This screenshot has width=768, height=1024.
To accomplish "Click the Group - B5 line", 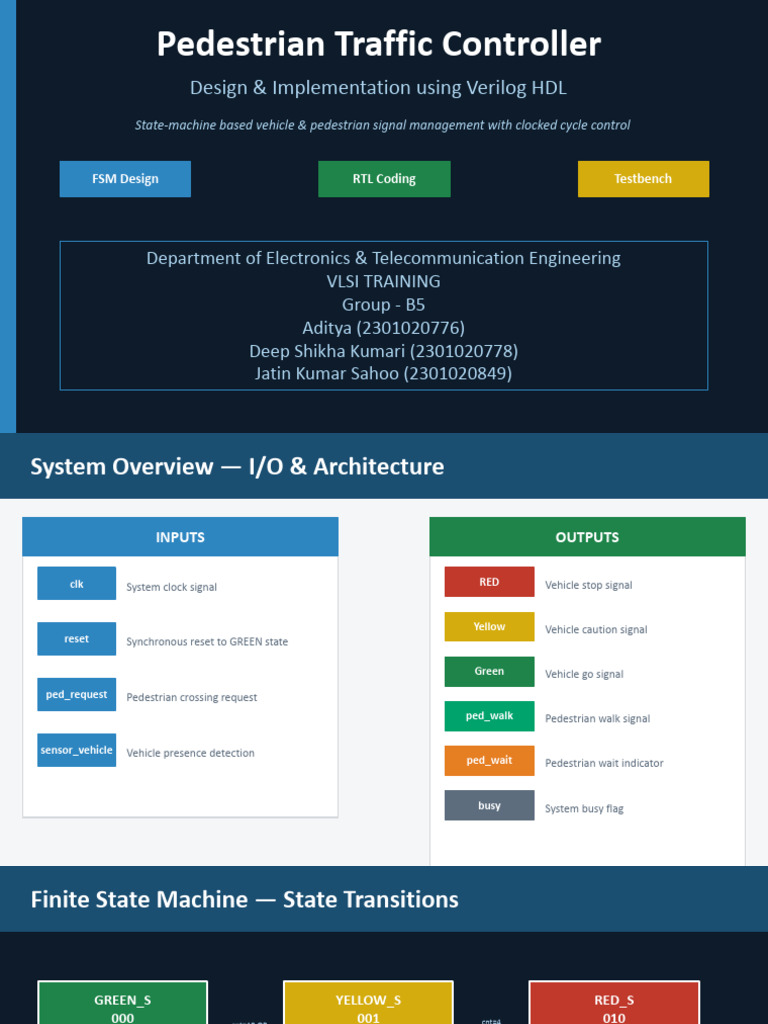I will click(x=383, y=304).
